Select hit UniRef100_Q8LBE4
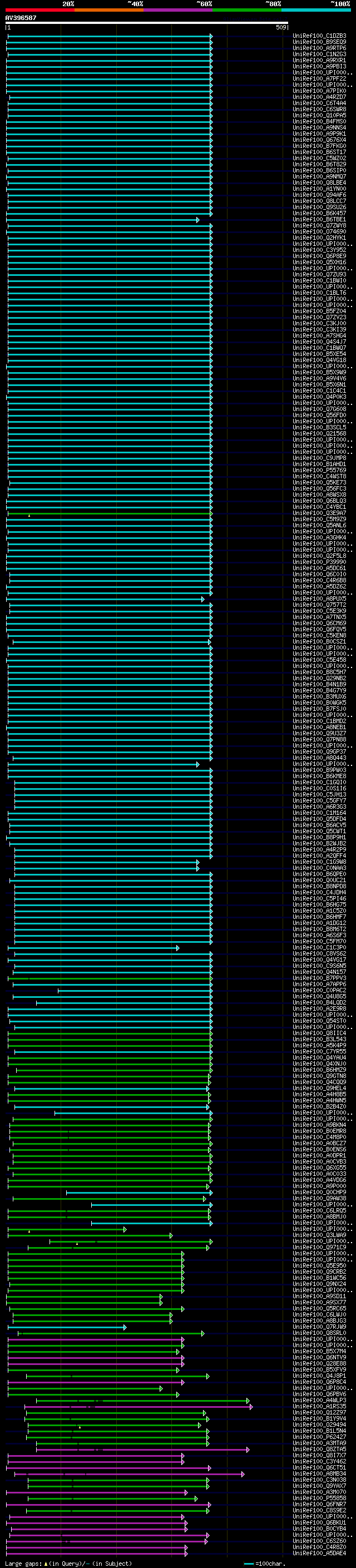 click(319, 182)
